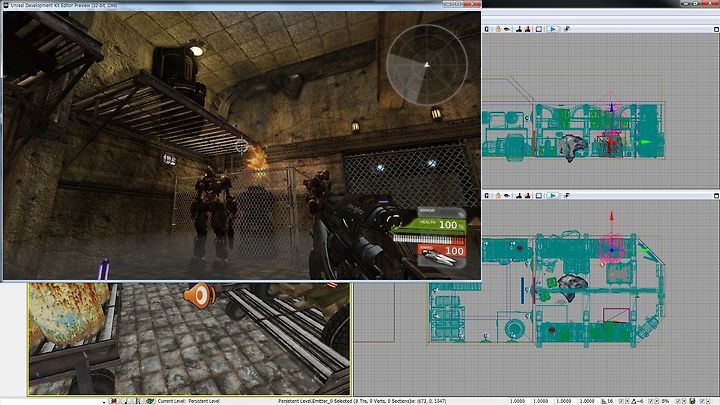
Task: Select blue vertical bar in top viewport
Action: point(523,290)
